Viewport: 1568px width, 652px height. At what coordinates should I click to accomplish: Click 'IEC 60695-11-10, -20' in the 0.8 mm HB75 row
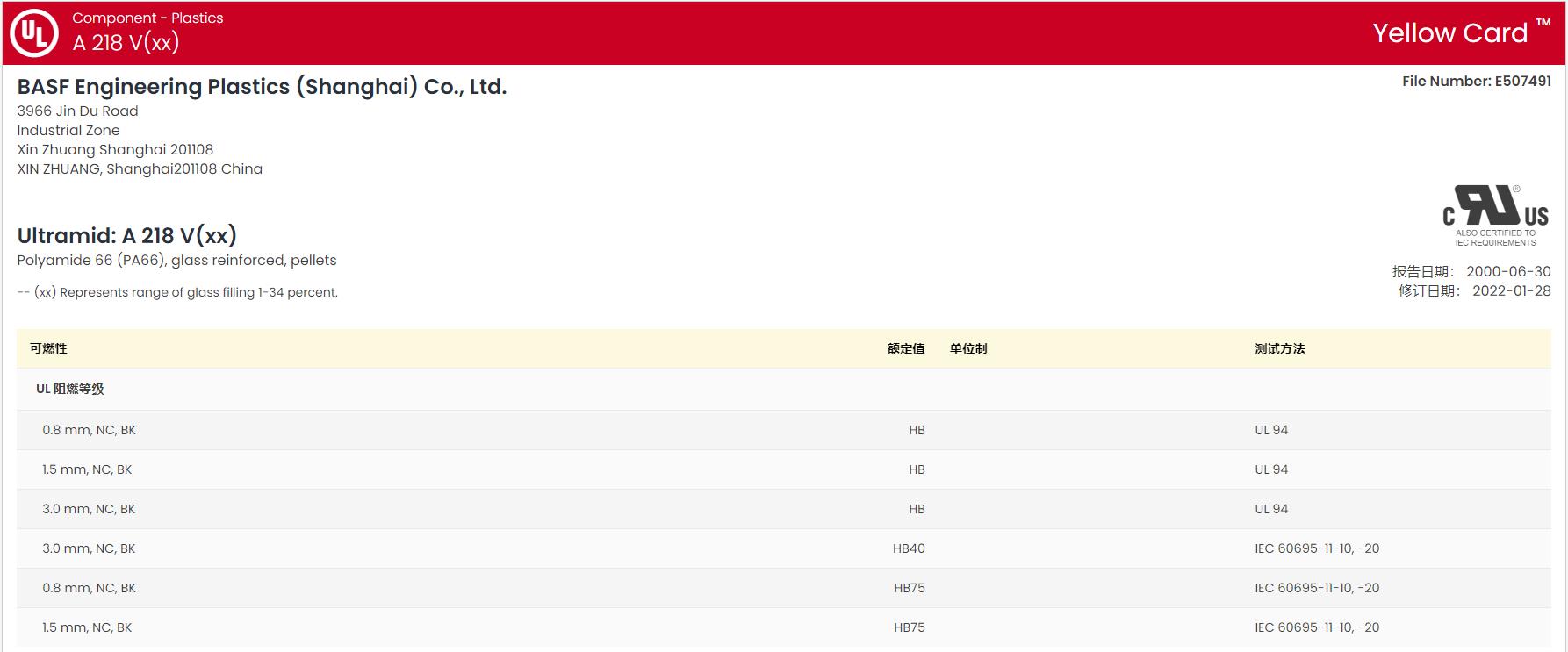tap(1317, 588)
